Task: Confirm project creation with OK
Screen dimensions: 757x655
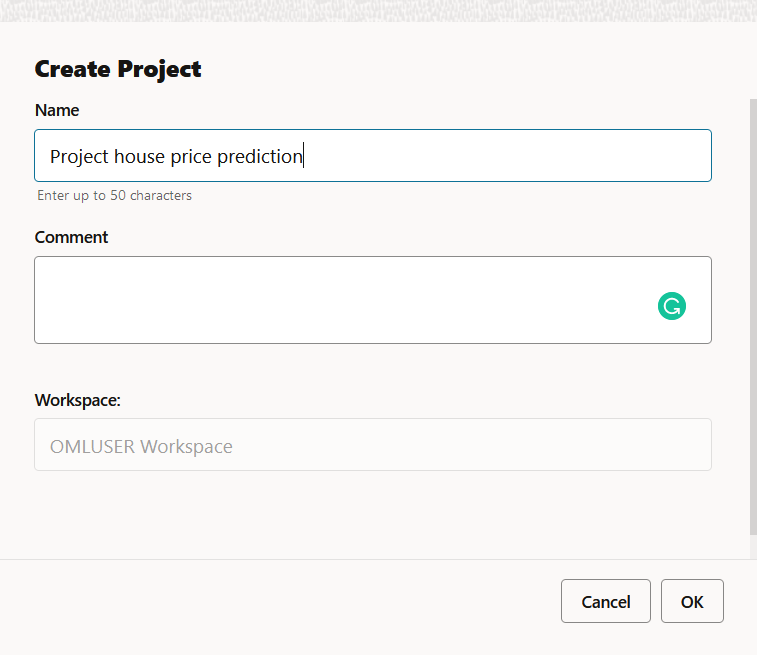Action: coord(692,601)
